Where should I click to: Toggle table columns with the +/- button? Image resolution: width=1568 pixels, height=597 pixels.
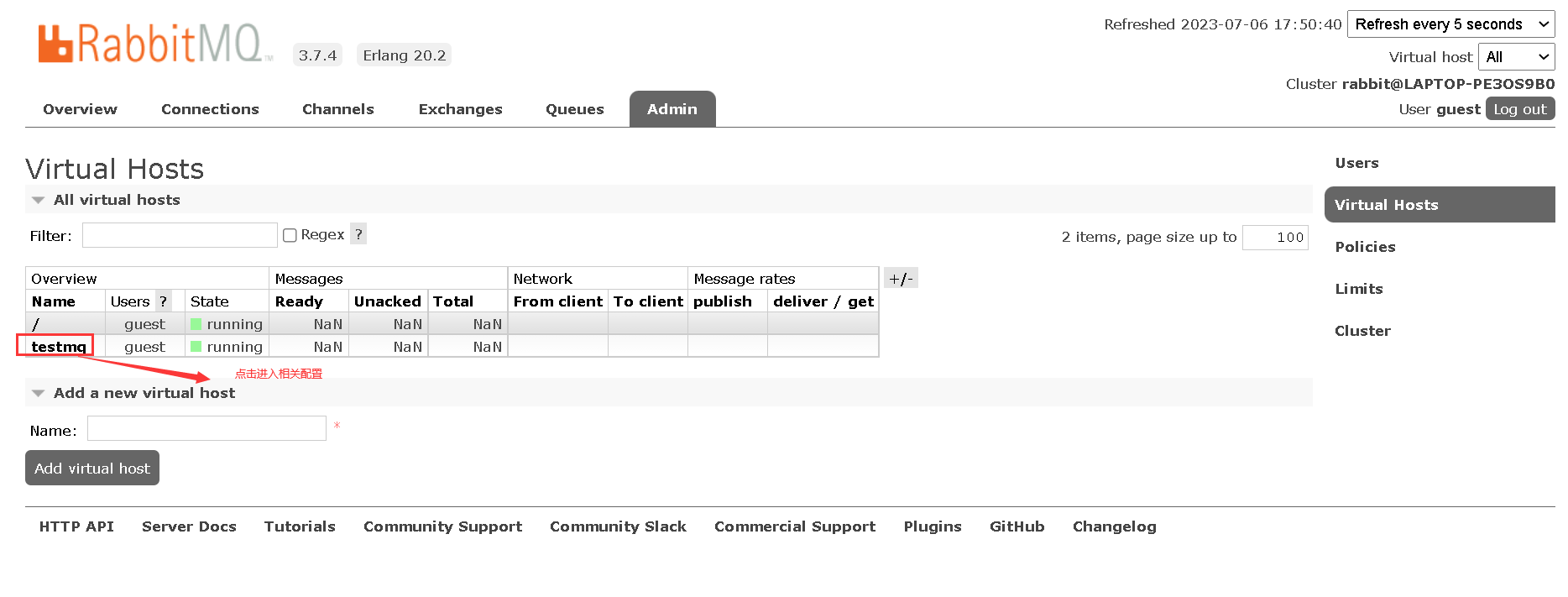(901, 278)
